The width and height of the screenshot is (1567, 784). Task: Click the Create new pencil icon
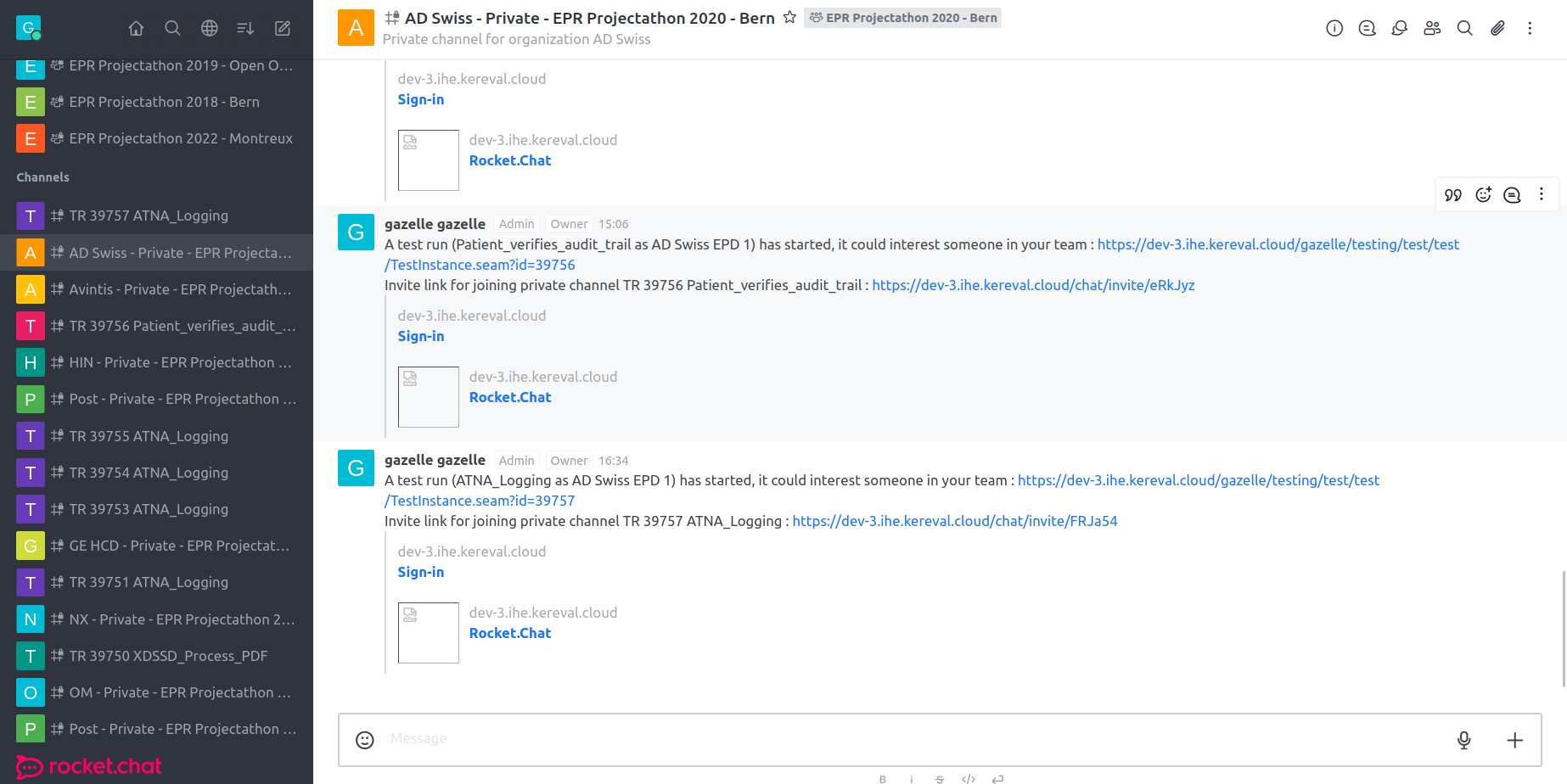(x=283, y=28)
